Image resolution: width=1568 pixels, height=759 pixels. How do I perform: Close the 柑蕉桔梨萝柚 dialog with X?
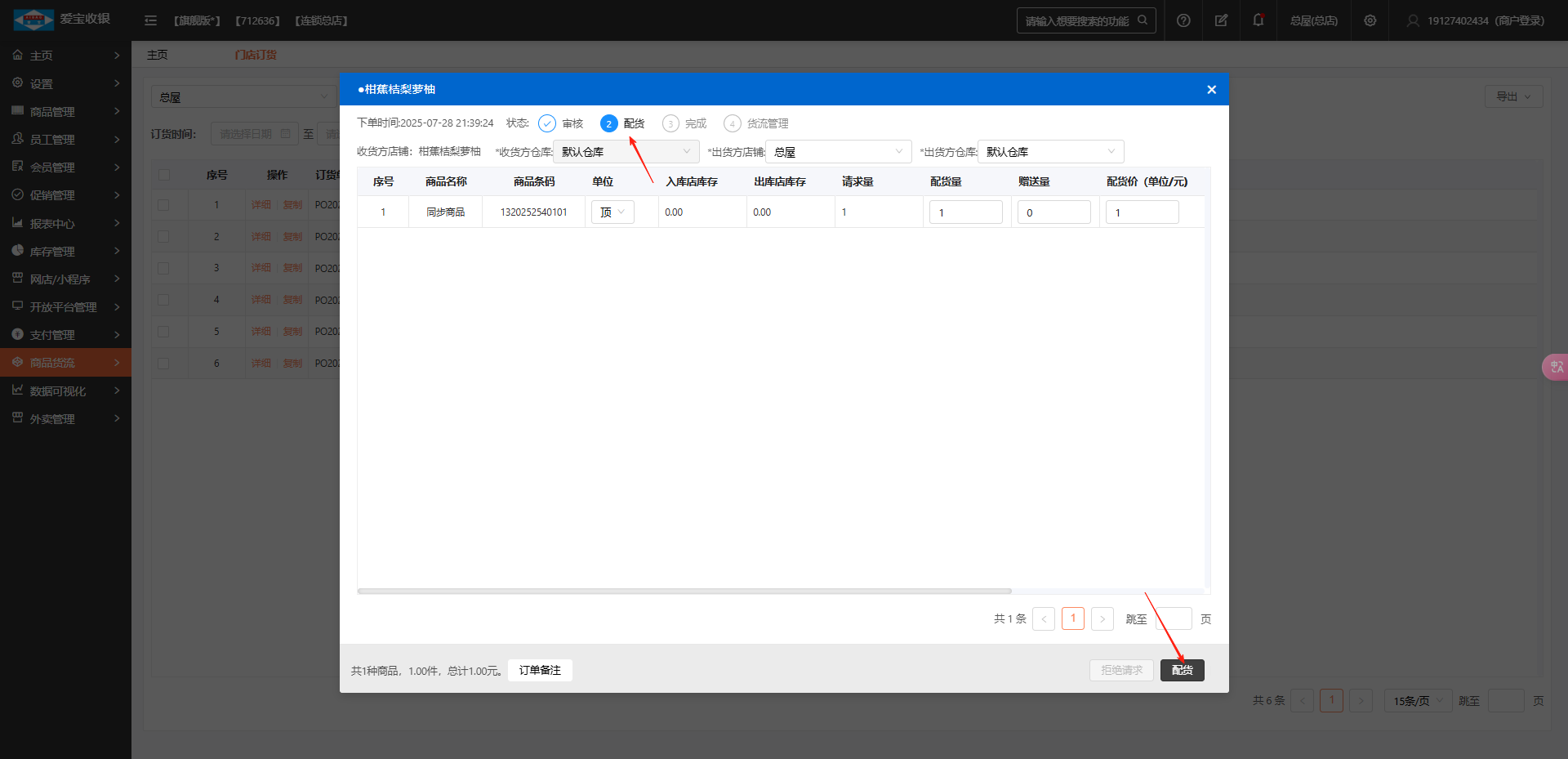coord(1212,90)
